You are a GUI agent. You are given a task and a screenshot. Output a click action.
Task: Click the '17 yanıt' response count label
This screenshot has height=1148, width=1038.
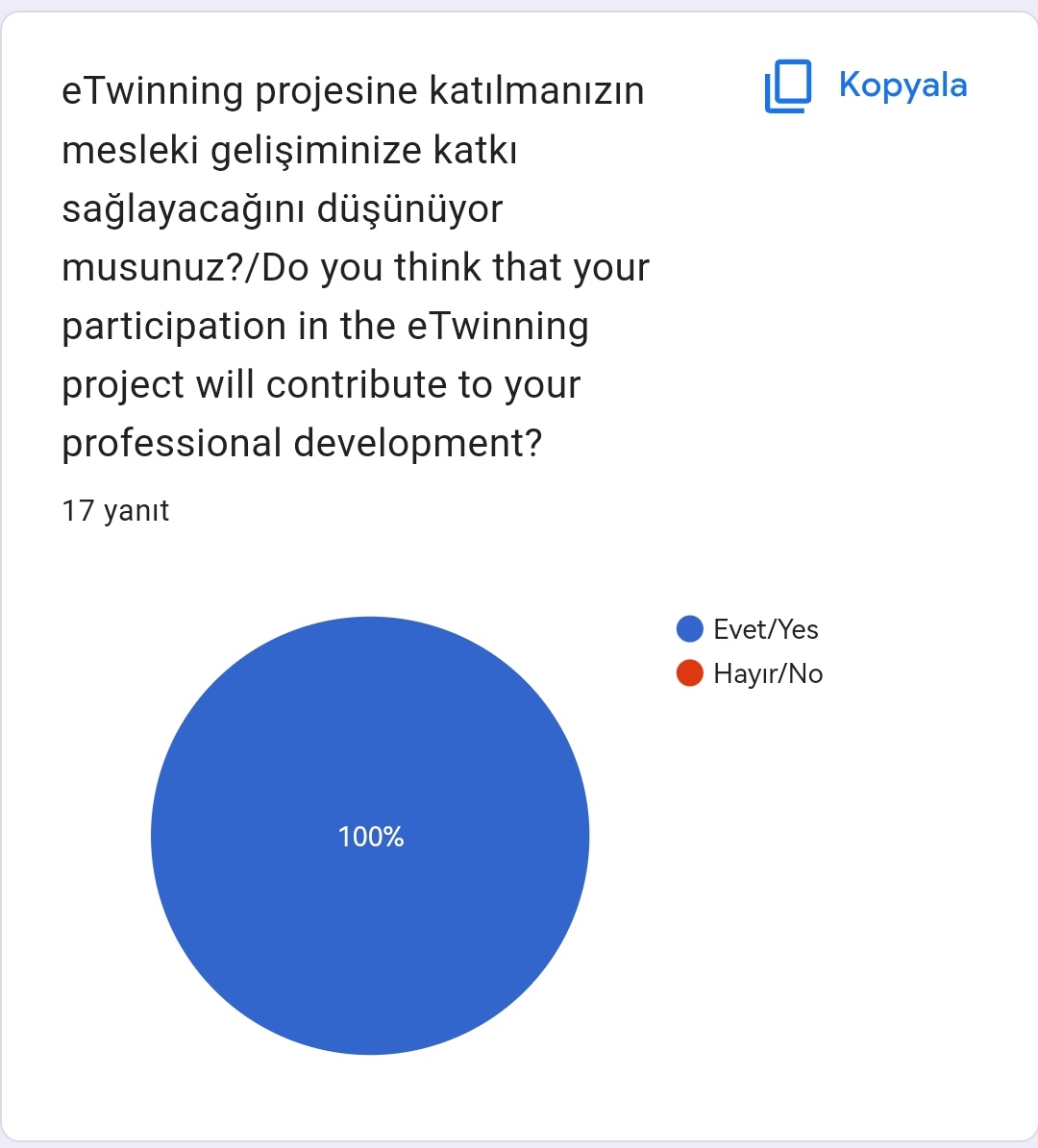(x=115, y=511)
